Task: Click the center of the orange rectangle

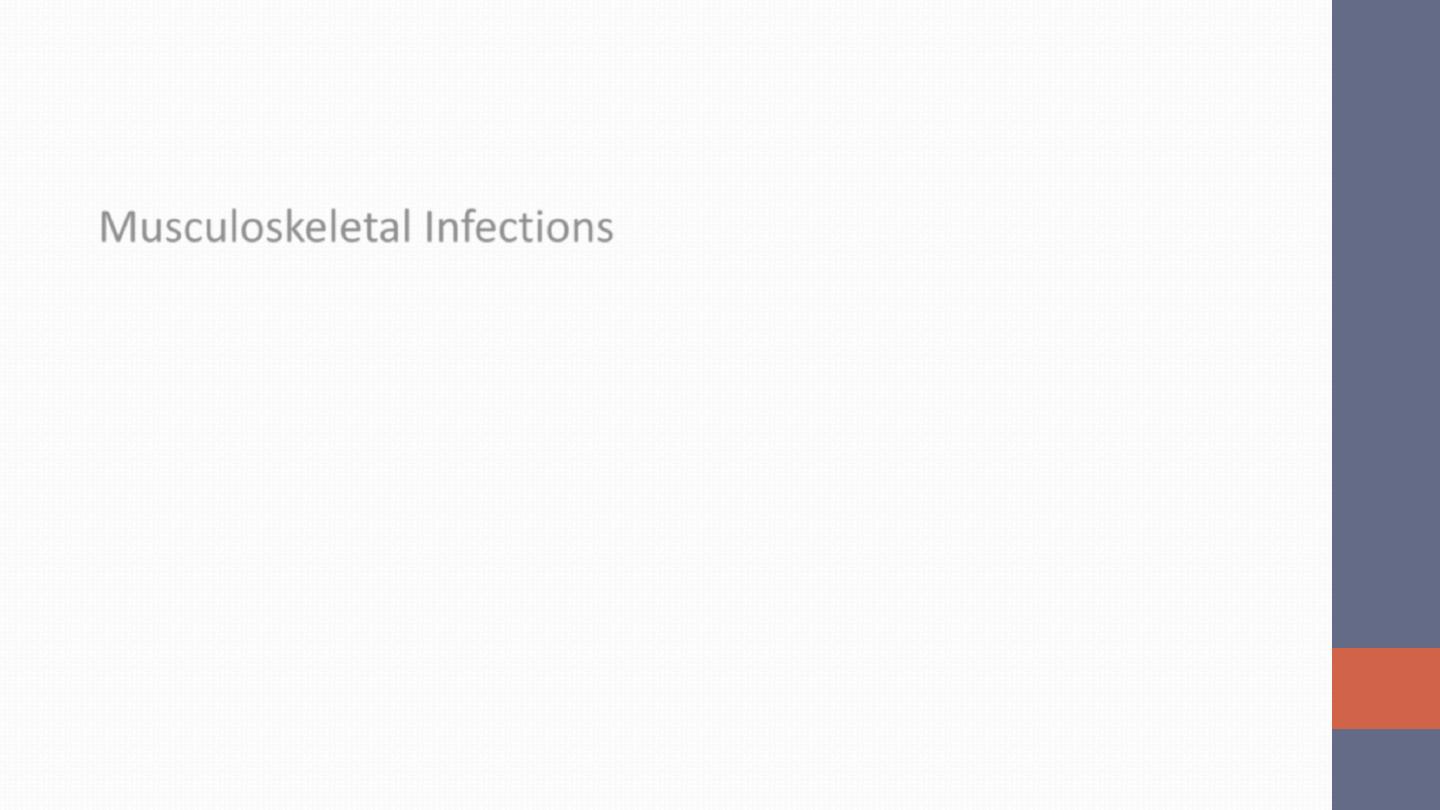Action: click(1386, 688)
